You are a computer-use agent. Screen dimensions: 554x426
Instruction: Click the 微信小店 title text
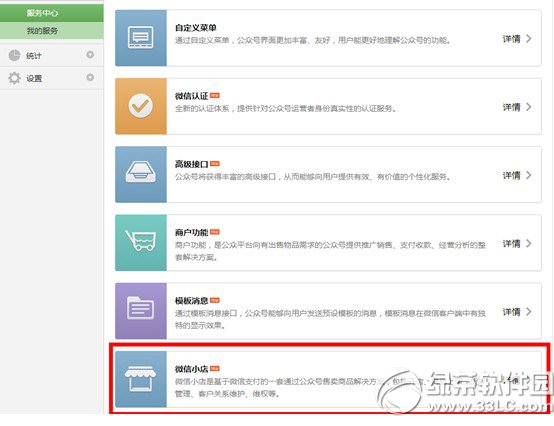tap(191, 369)
